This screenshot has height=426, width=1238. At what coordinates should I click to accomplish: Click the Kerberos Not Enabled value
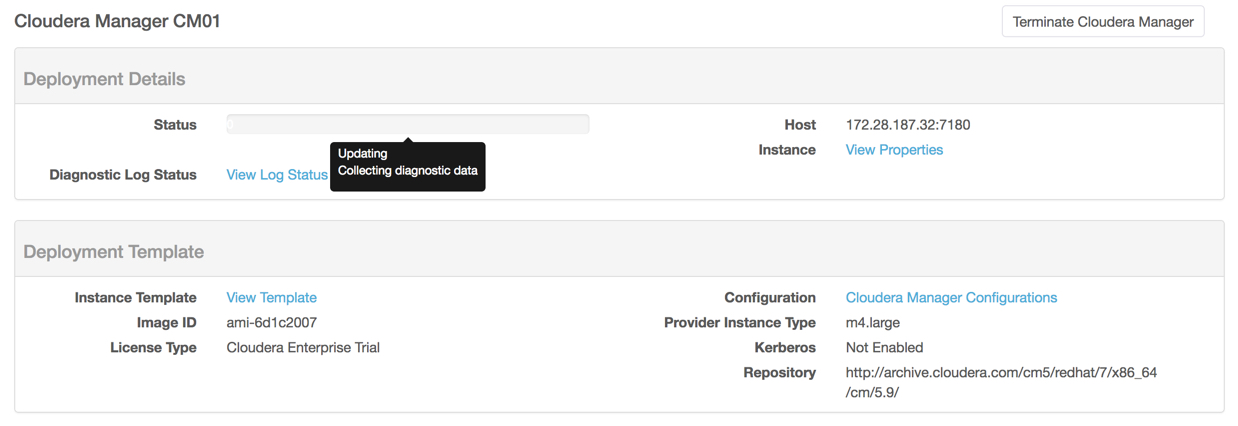[x=884, y=348]
